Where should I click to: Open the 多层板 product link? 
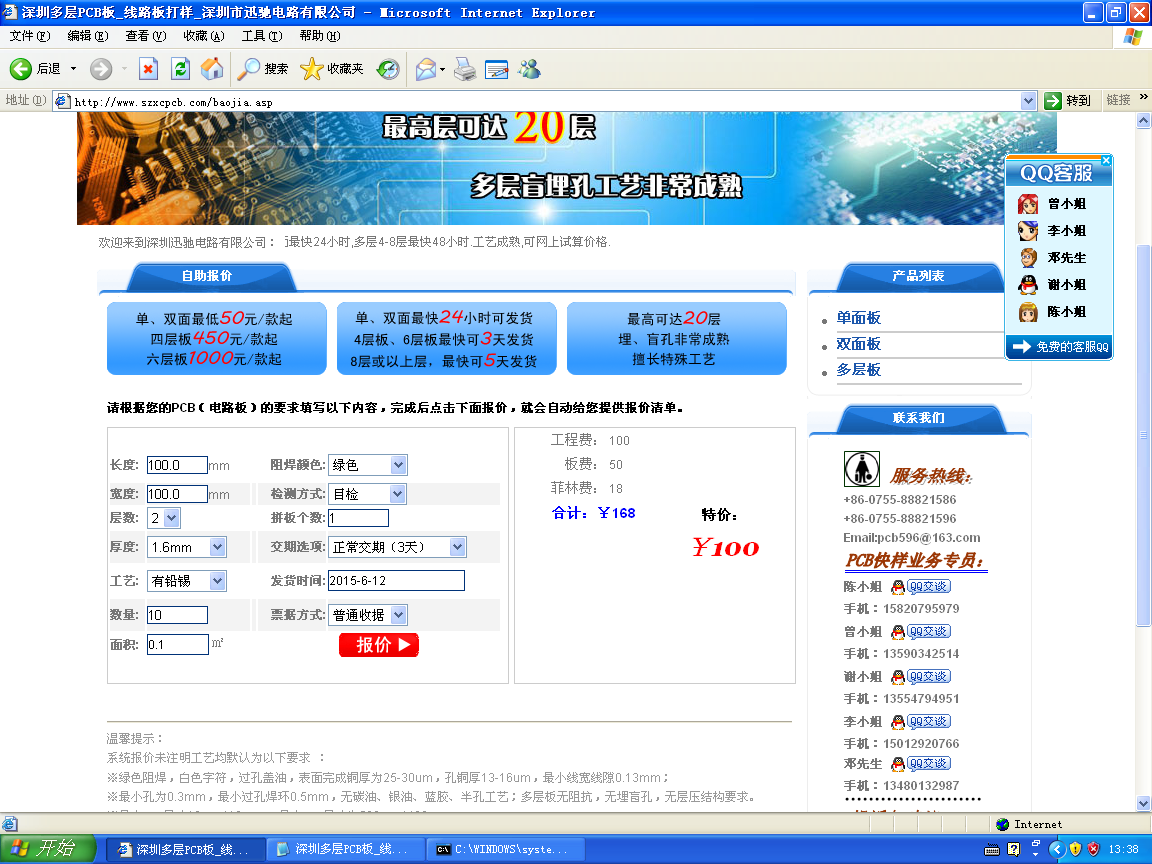pyautogui.click(x=858, y=370)
